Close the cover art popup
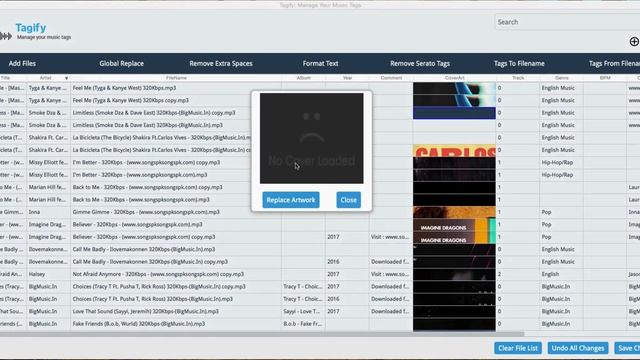640x360 pixels. (349, 200)
